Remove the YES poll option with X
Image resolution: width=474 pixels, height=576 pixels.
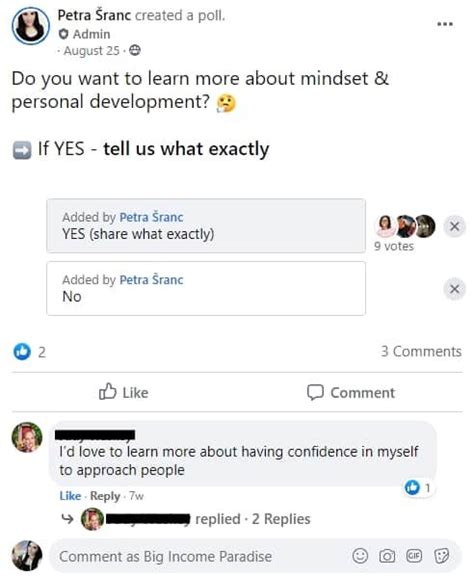point(455,226)
